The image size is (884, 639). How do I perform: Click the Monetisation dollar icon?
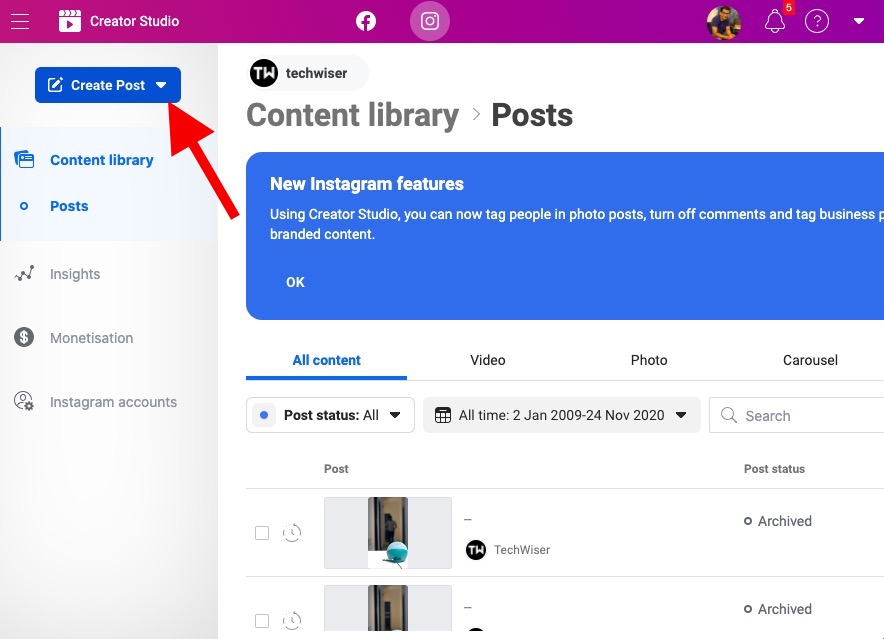pos(24,337)
